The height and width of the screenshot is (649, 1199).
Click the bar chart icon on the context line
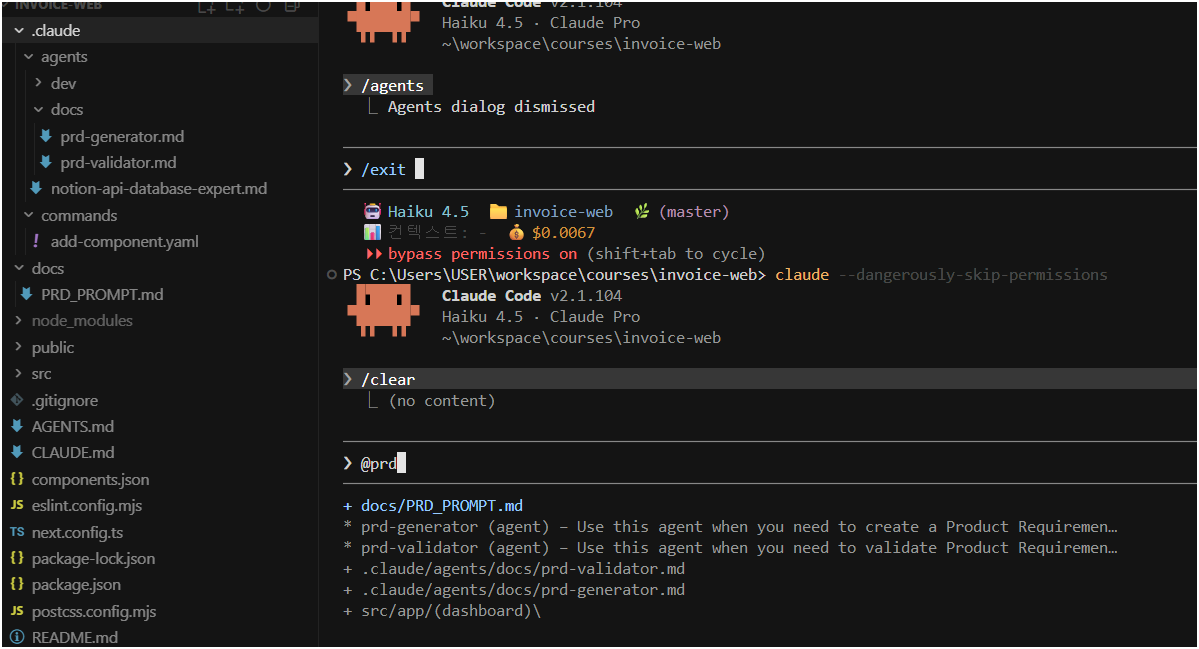pyautogui.click(x=372, y=232)
